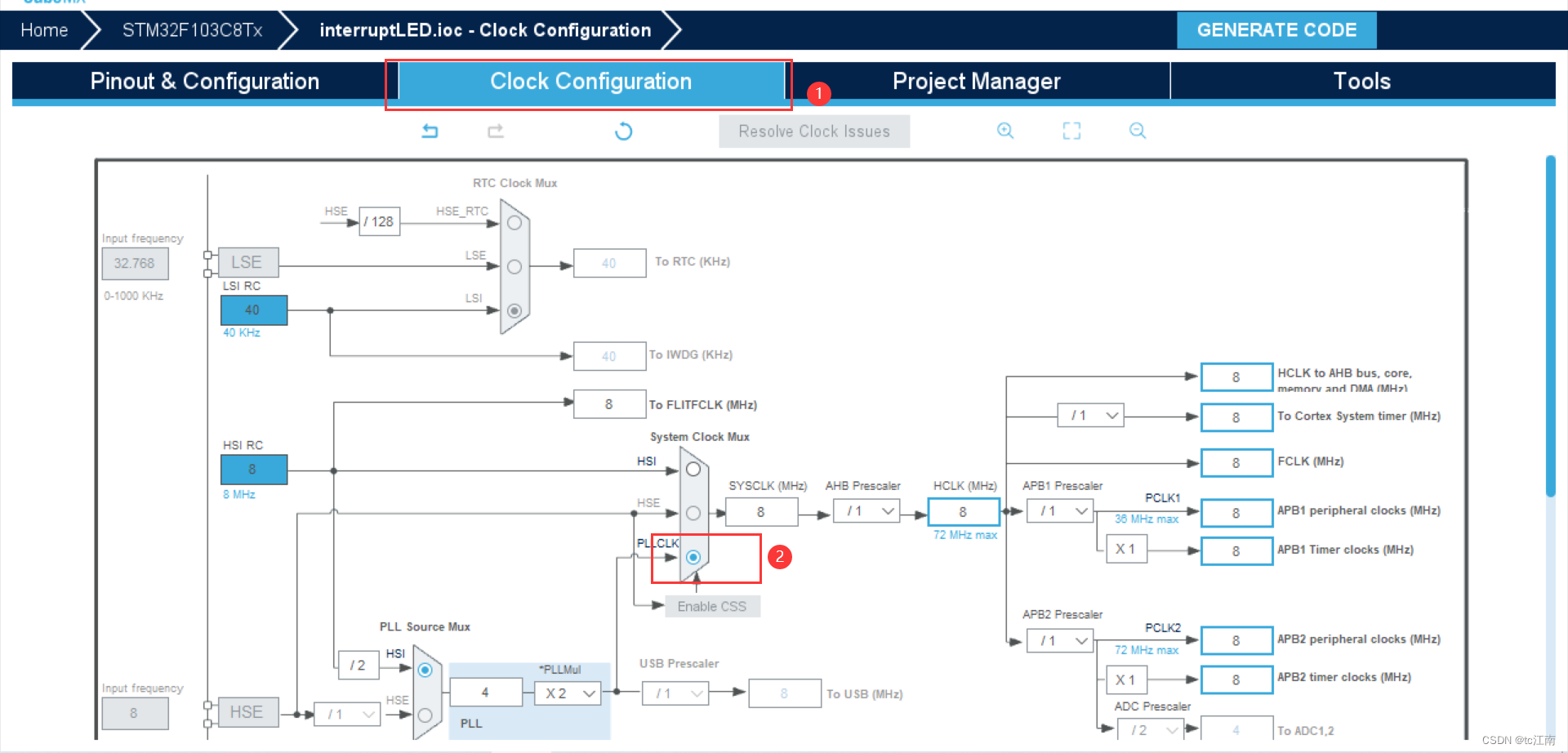Select LSE in RTC Clock Mux
Image resolution: width=1568 pixels, height=753 pixels.
coord(514,266)
